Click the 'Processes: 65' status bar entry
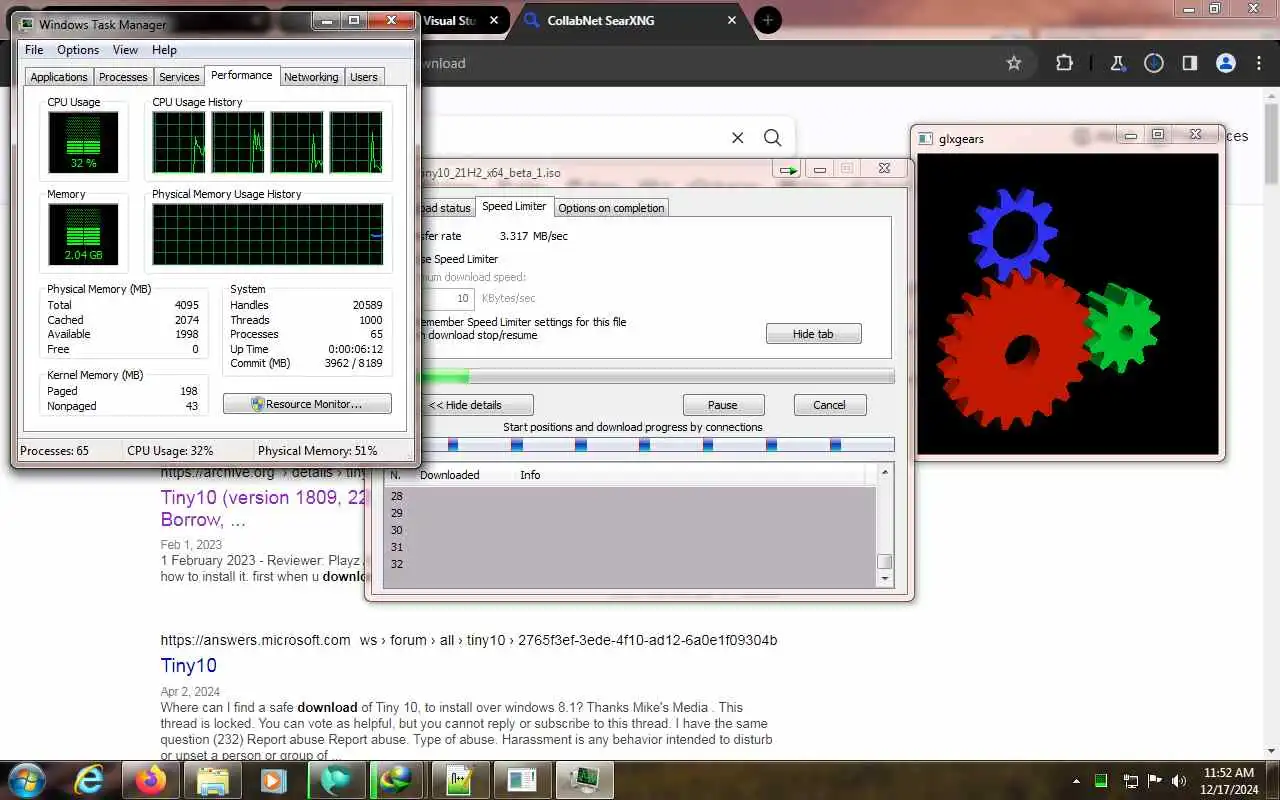Screen dimensions: 1280x800 tap(54, 451)
